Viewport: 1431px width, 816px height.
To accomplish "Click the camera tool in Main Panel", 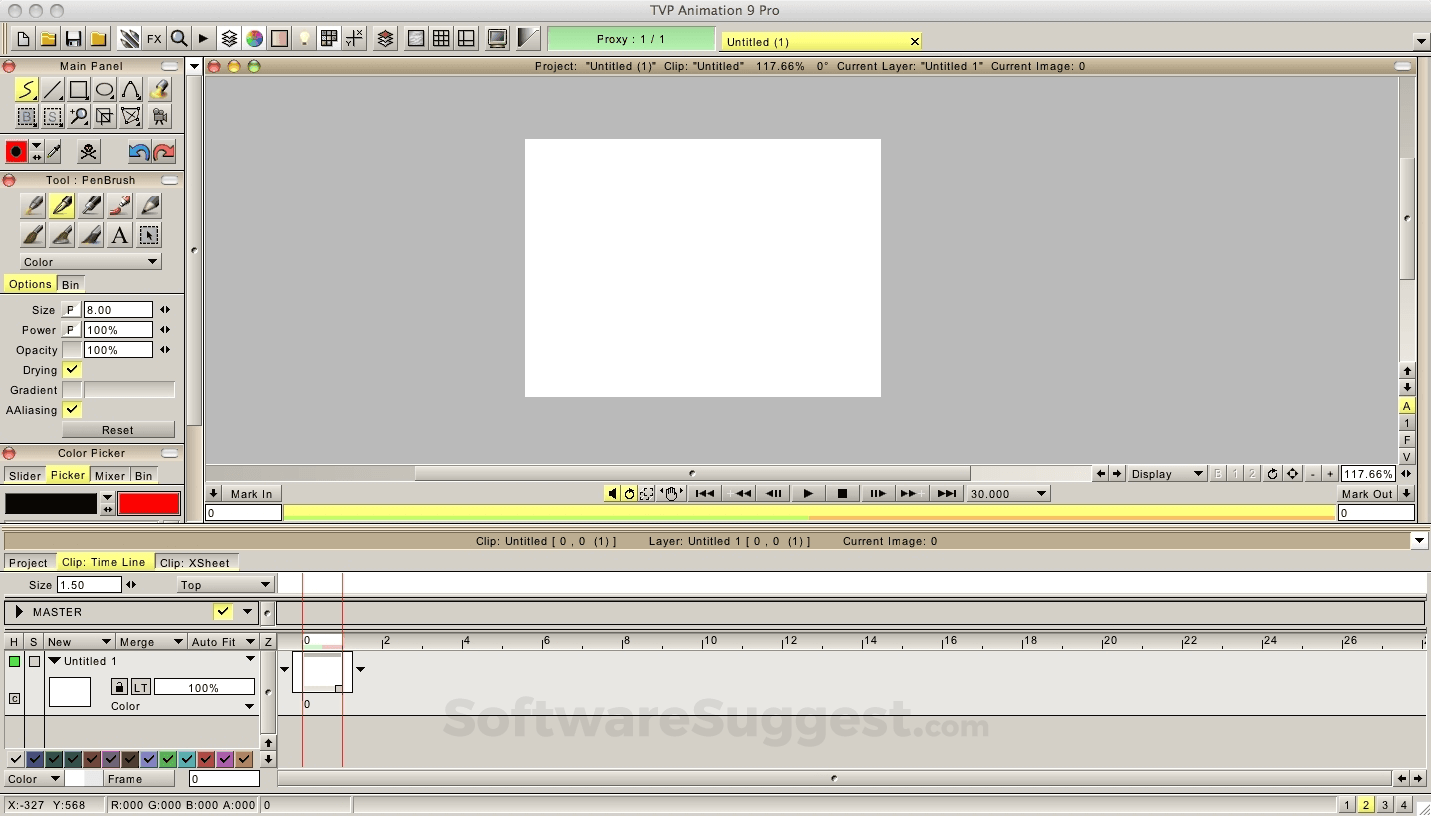I will [159, 117].
